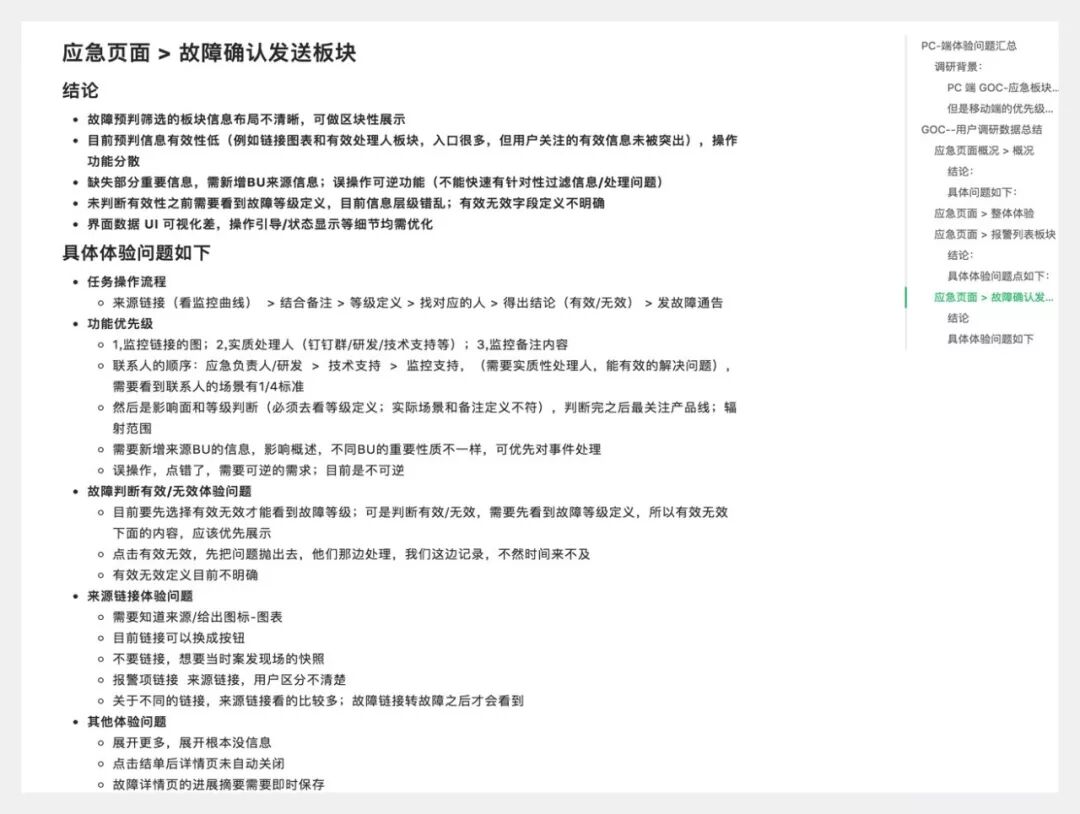Select highlighted '应急页面 > 故障确认发...' outline item
The image size is (1080, 814).
(x=994, y=298)
